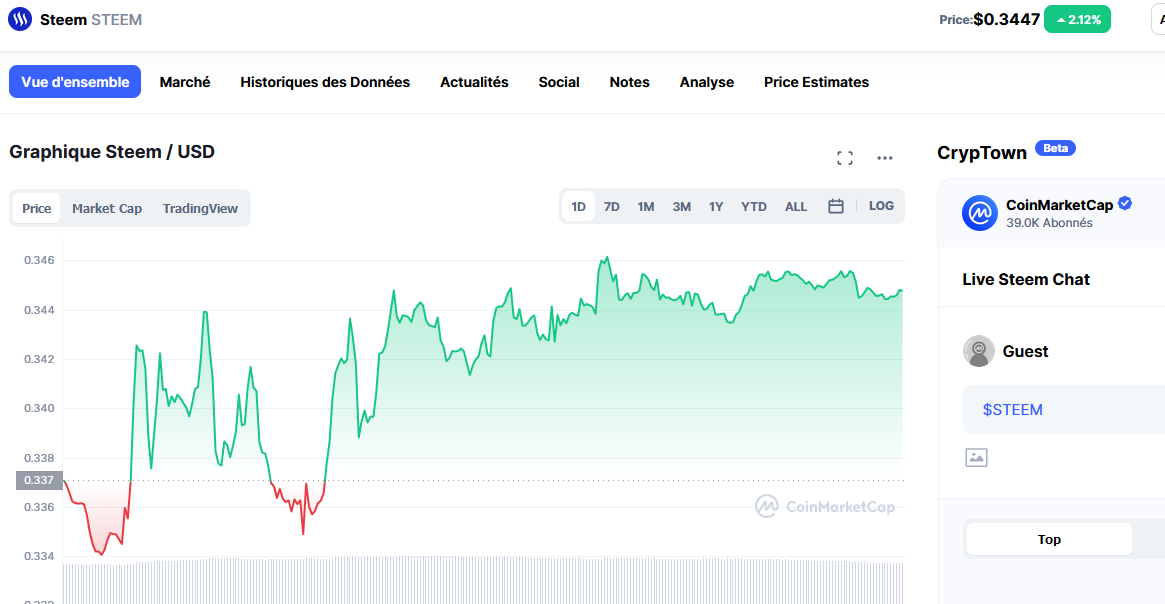The width and height of the screenshot is (1165, 604).
Task: Select the ALL time range
Action: pos(796,207)
